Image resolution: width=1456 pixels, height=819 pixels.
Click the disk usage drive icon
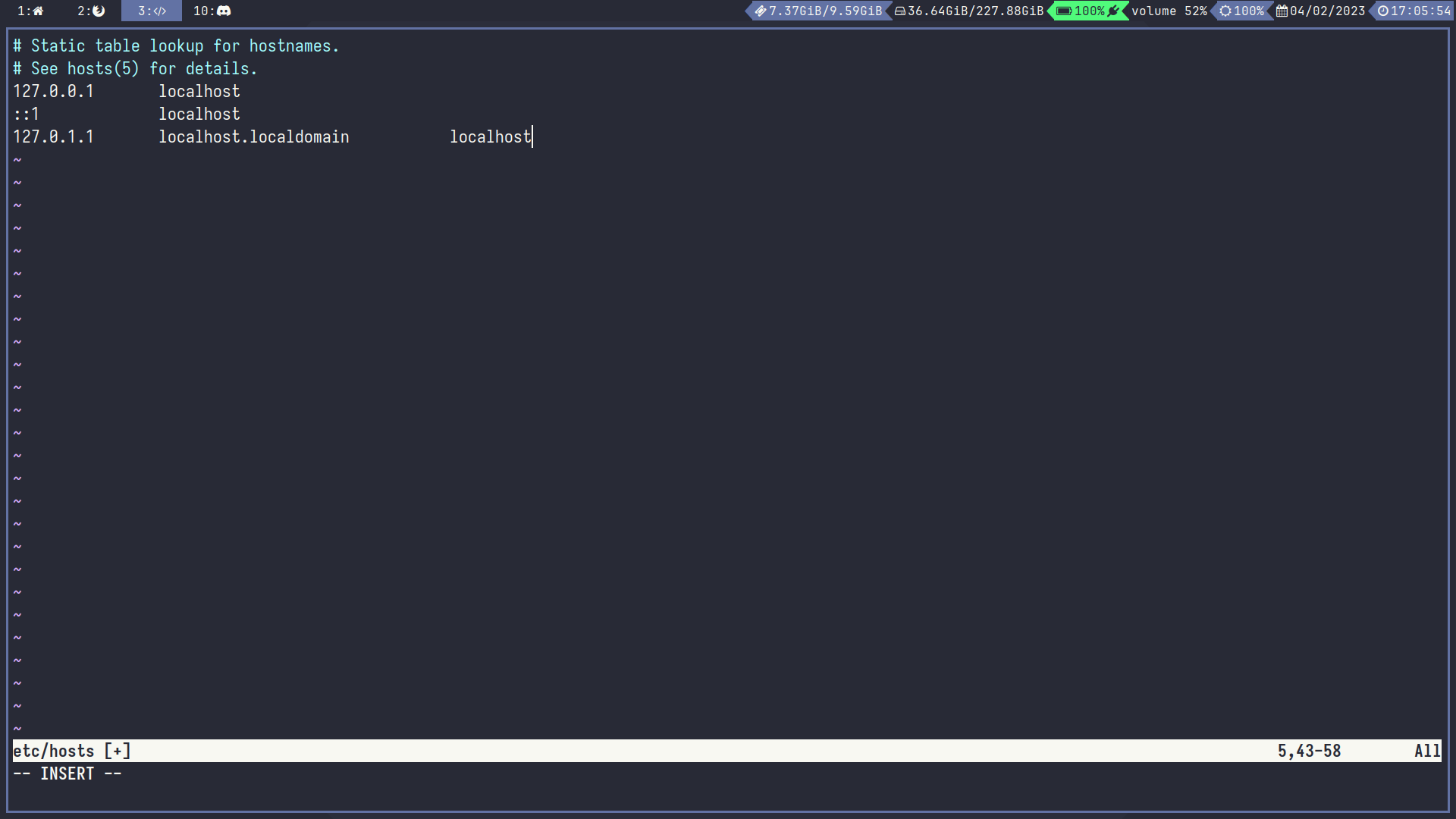900,11
